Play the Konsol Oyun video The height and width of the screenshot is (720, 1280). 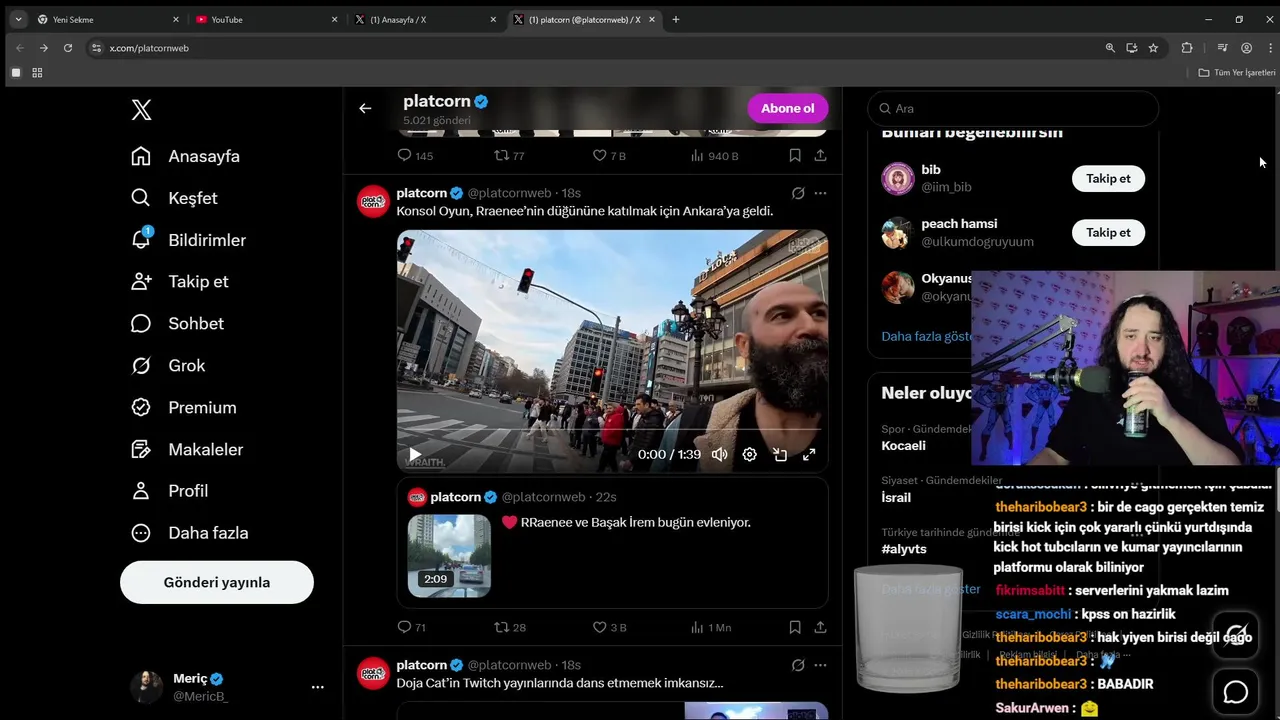[415, 454]
